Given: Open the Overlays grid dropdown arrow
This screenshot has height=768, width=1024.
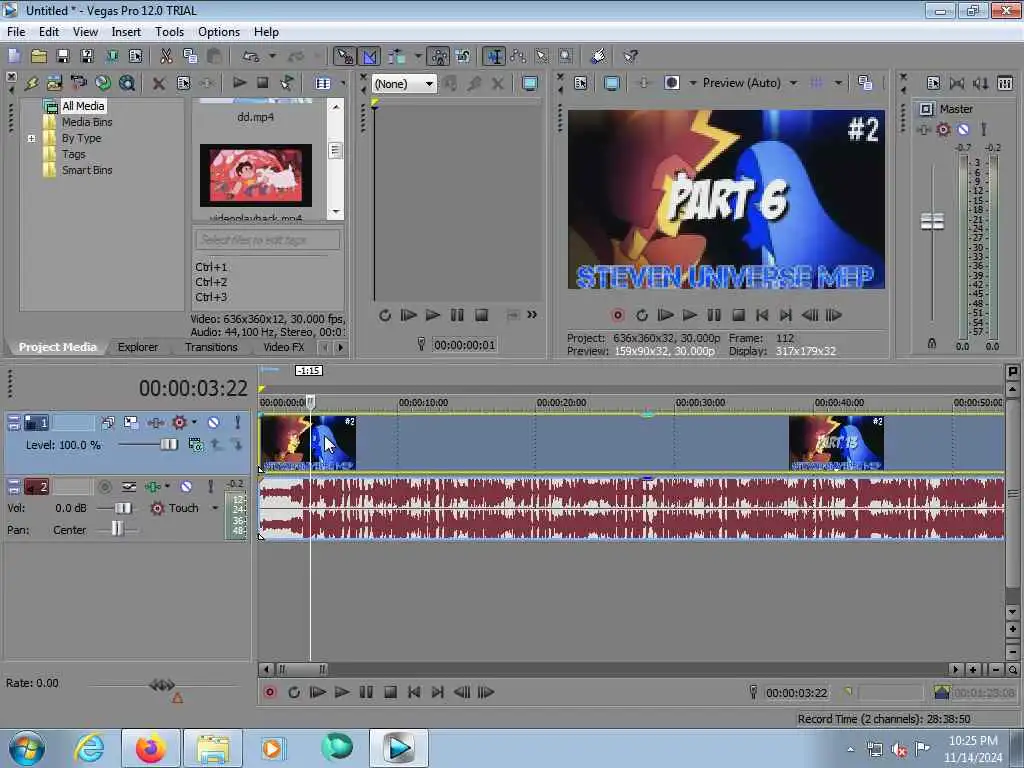Looking at the screenshot, I should click(838, 83).
